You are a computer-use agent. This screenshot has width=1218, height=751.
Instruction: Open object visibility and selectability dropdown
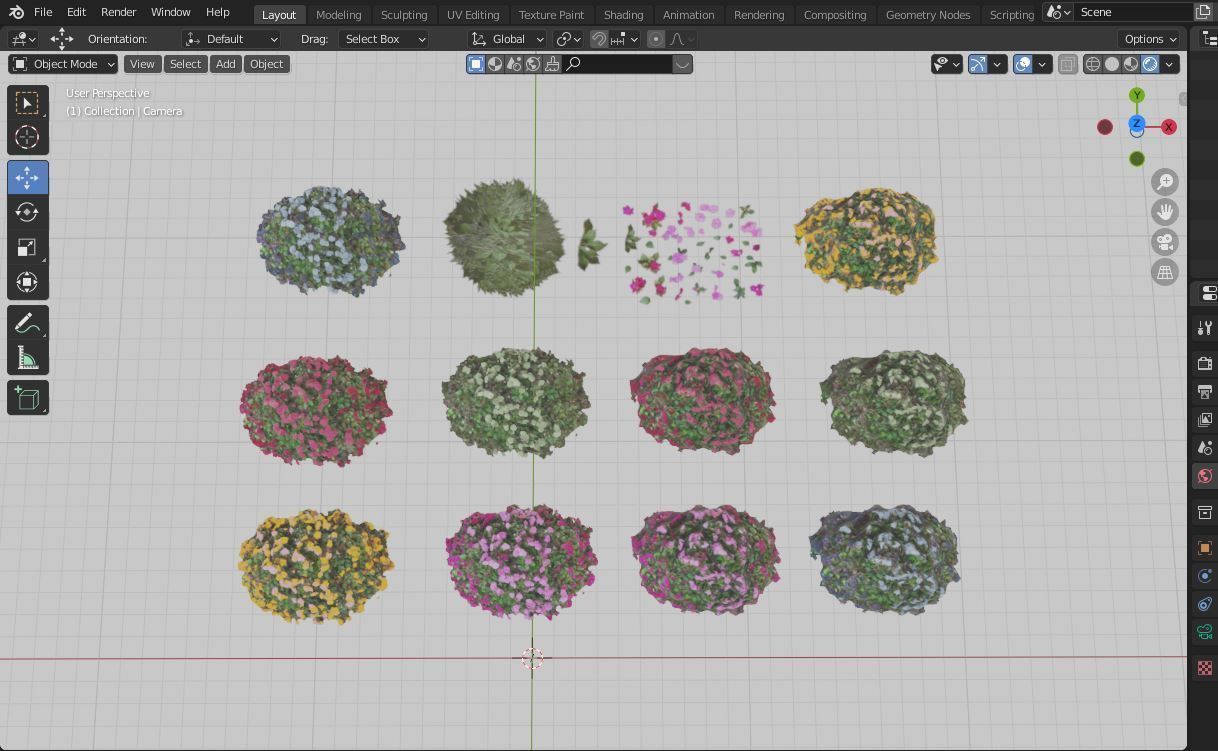pyautogui.click(x=946, y=64)
